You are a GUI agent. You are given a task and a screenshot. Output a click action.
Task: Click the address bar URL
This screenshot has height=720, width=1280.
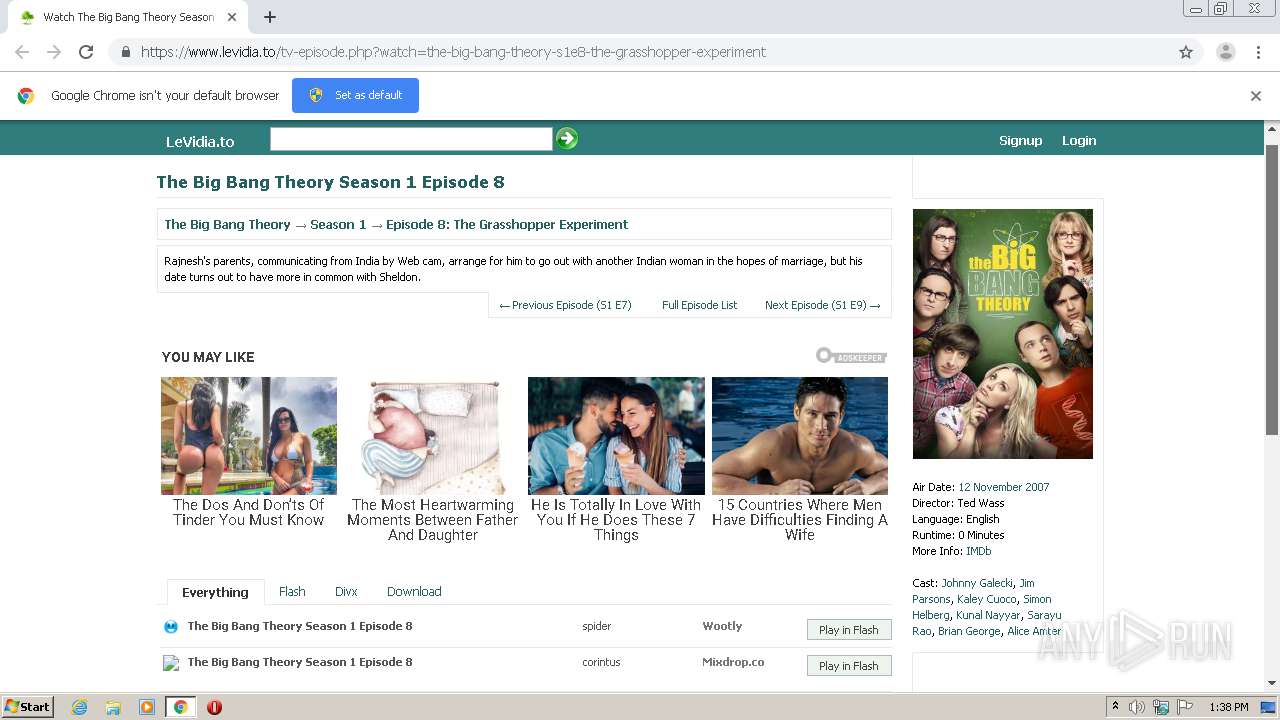point(453,52)
